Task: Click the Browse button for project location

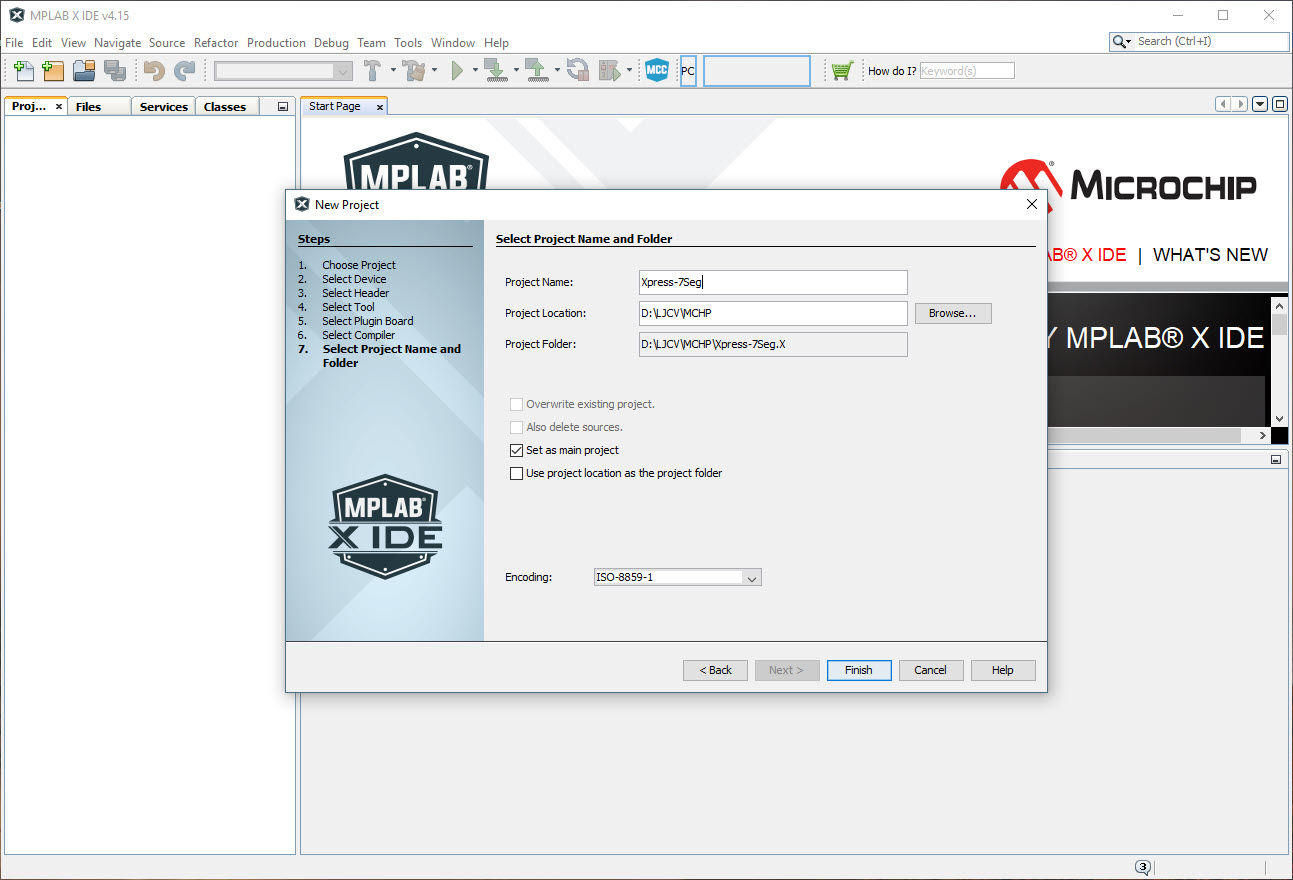Action: pyautogui.click(x=952, y=313)
